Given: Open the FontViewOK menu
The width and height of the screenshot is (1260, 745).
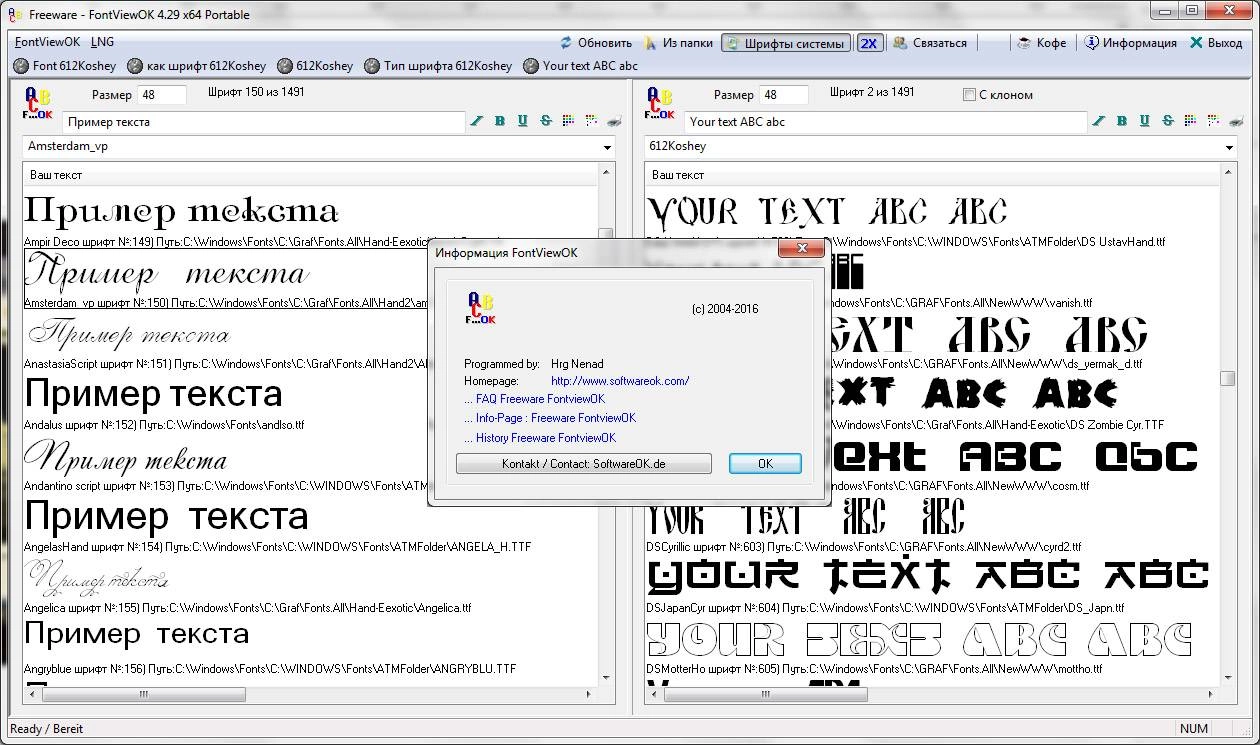Looking at the screenshot, I should pos(47,42).
